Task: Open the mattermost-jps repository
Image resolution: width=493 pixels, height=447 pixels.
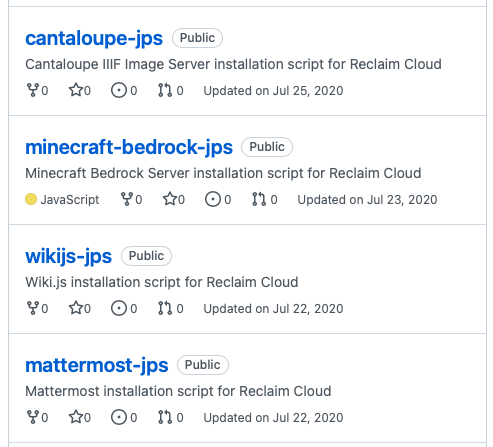Action: click(97, 365)
